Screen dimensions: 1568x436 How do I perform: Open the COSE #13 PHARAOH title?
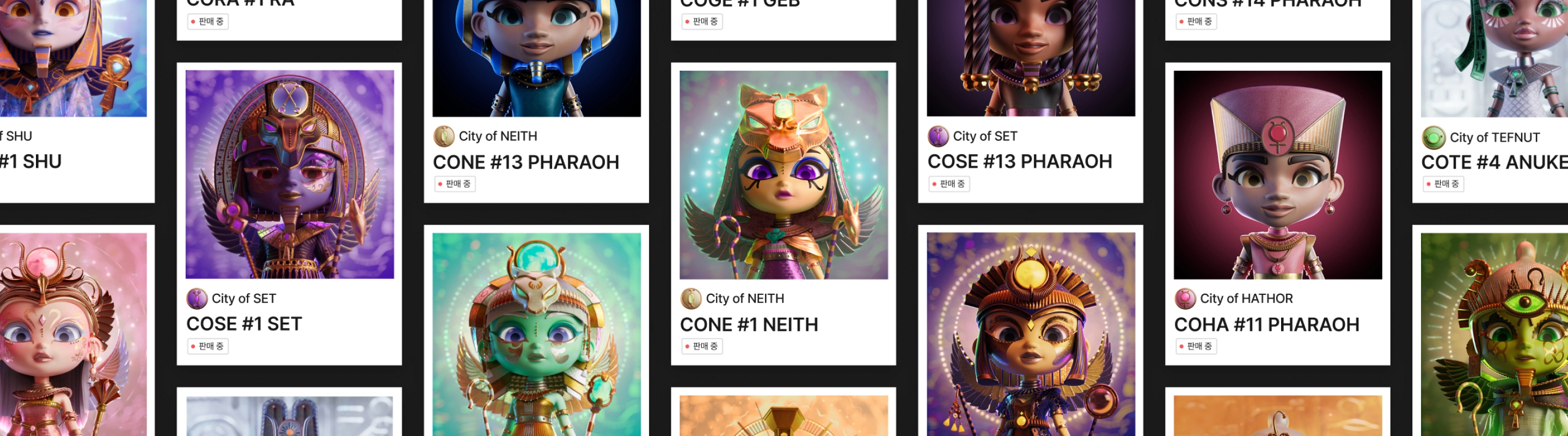click(x=1020, y=162)
